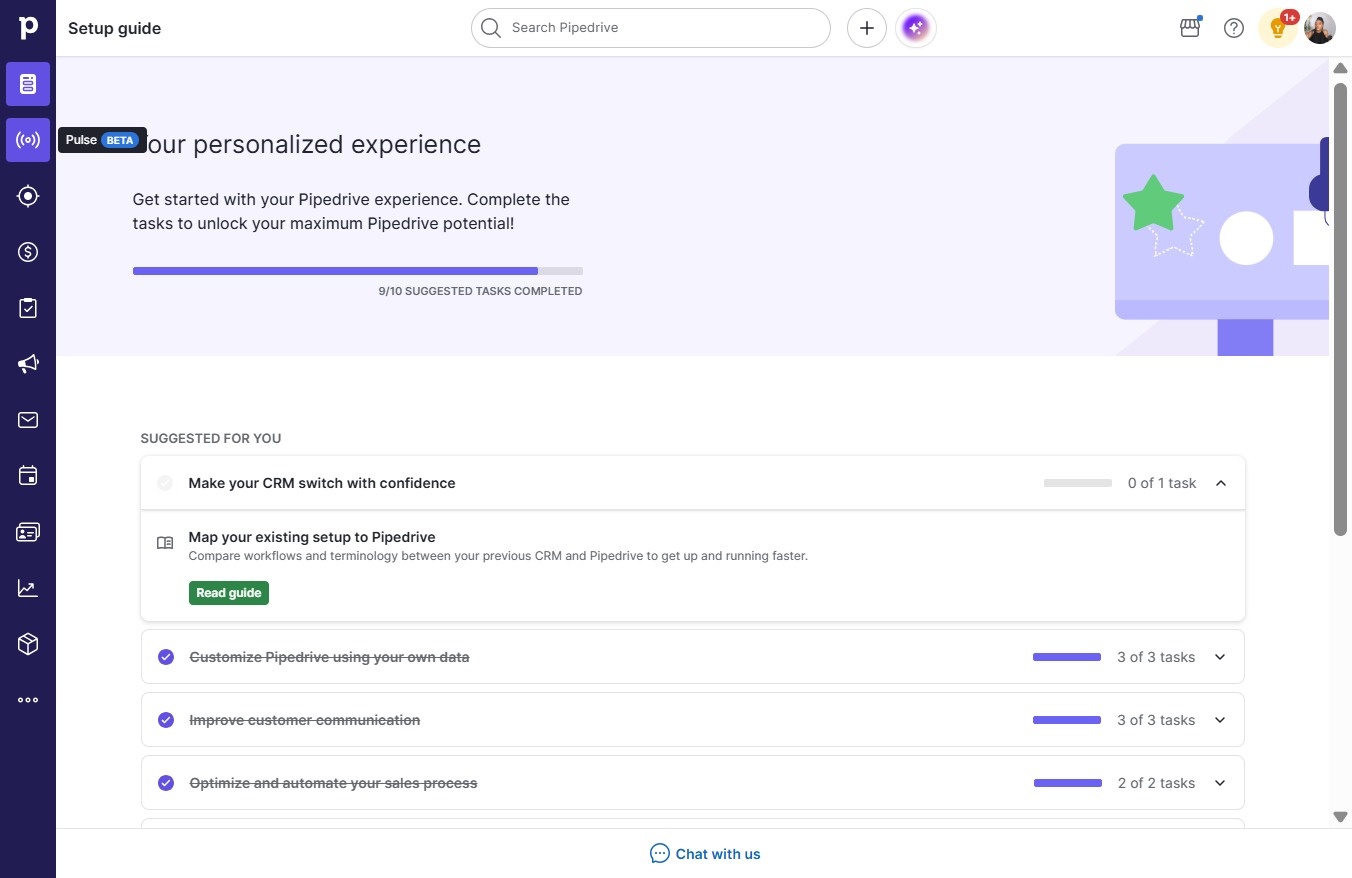Viewport: 1352px width, 878px height.
Task: Click the Improve customer communication title
Action: click(x=305, y=720)
